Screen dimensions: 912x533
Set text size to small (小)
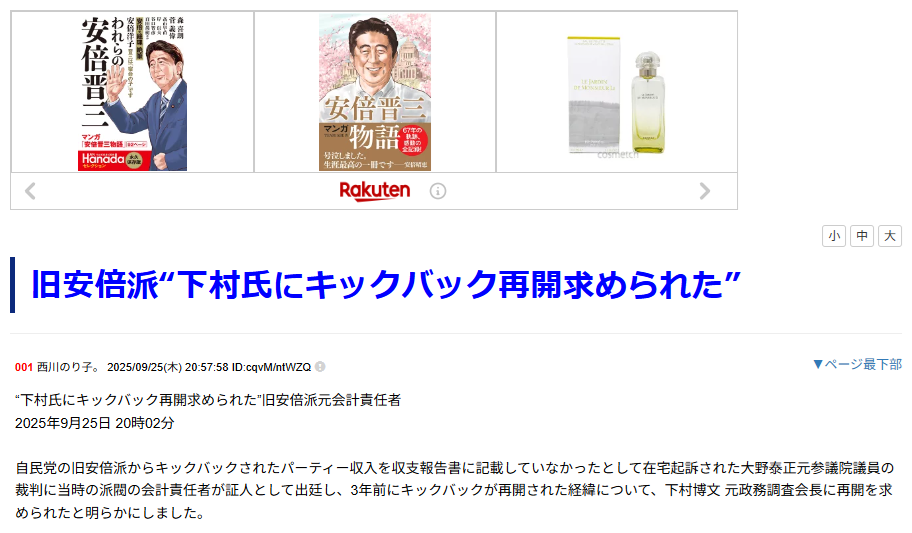click(x=833, y=236)
